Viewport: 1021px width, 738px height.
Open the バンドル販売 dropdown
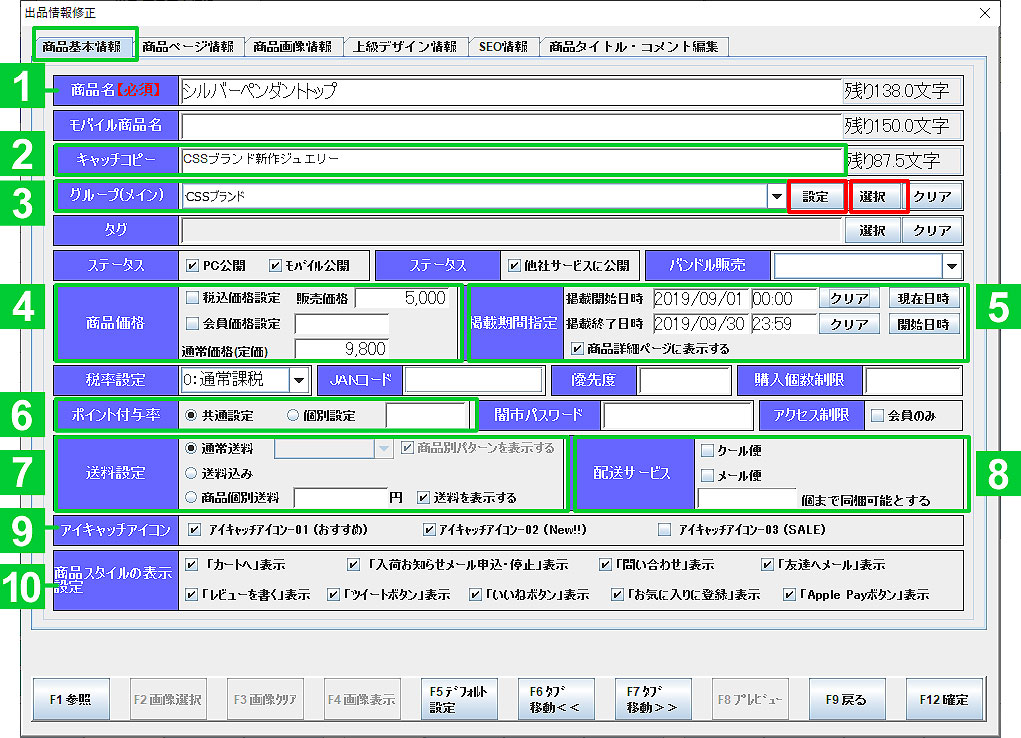coord(951,266)
